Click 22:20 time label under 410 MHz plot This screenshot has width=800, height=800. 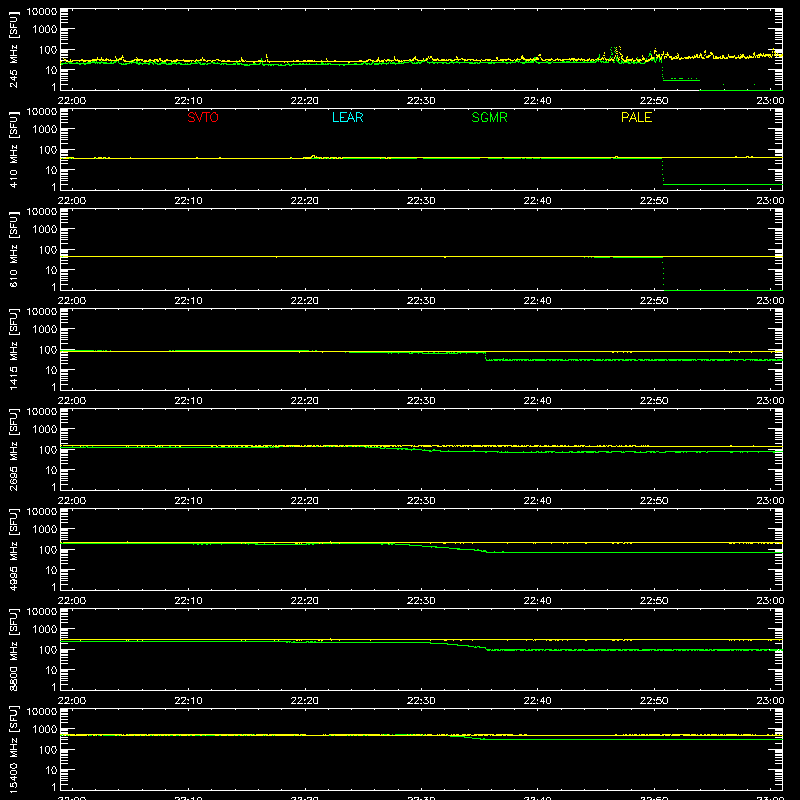pos(305,201)
